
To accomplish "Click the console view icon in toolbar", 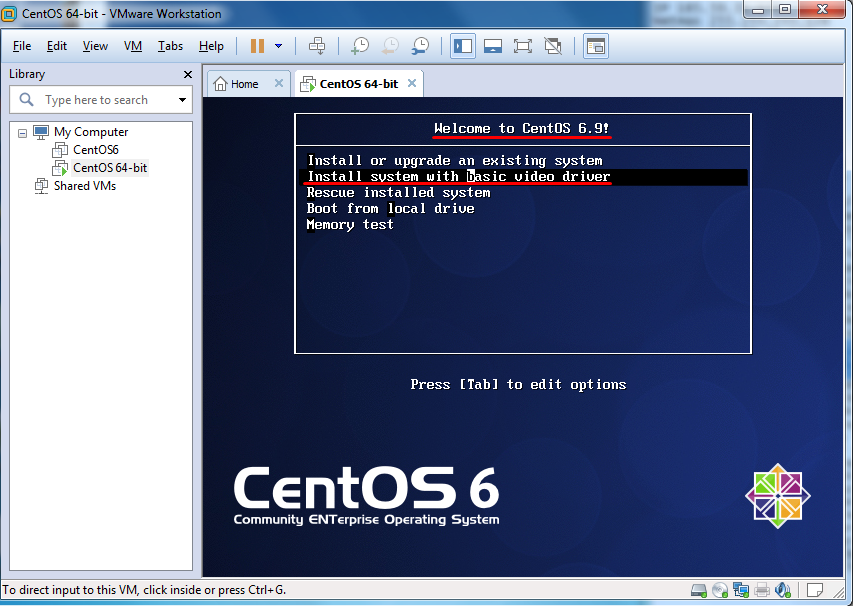I will tap(596, 46).
